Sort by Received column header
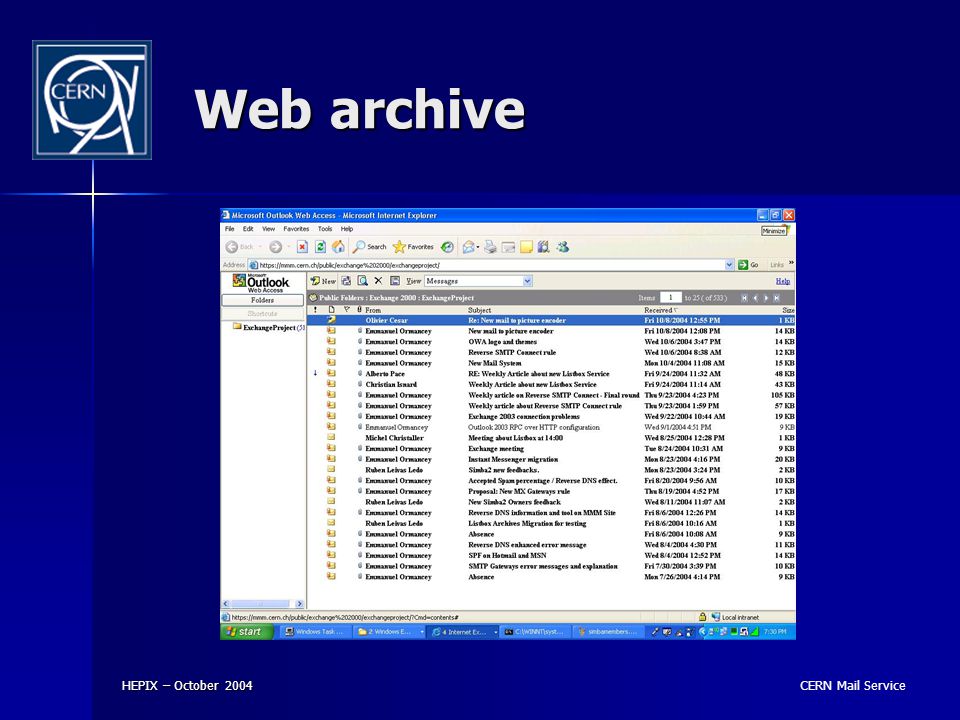 pos(660,310)
